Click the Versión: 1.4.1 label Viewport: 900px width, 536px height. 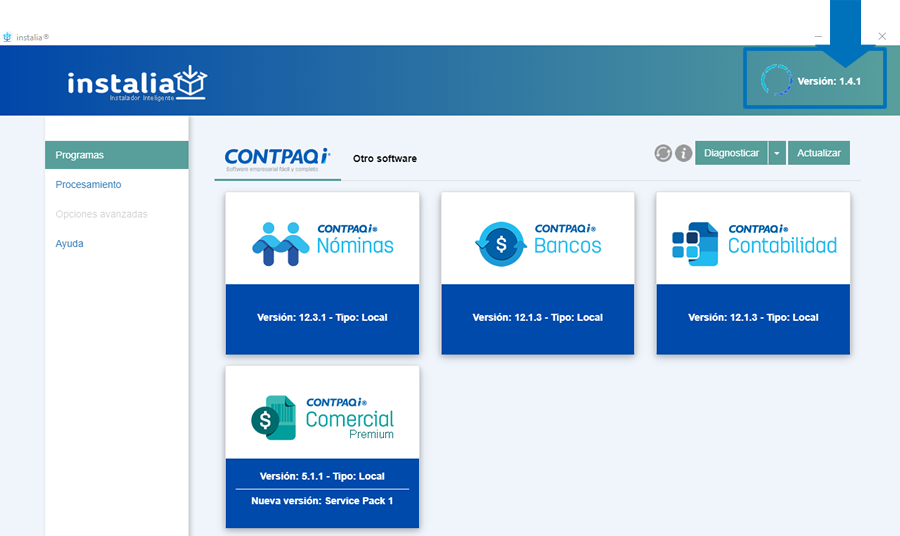(829, 81)
